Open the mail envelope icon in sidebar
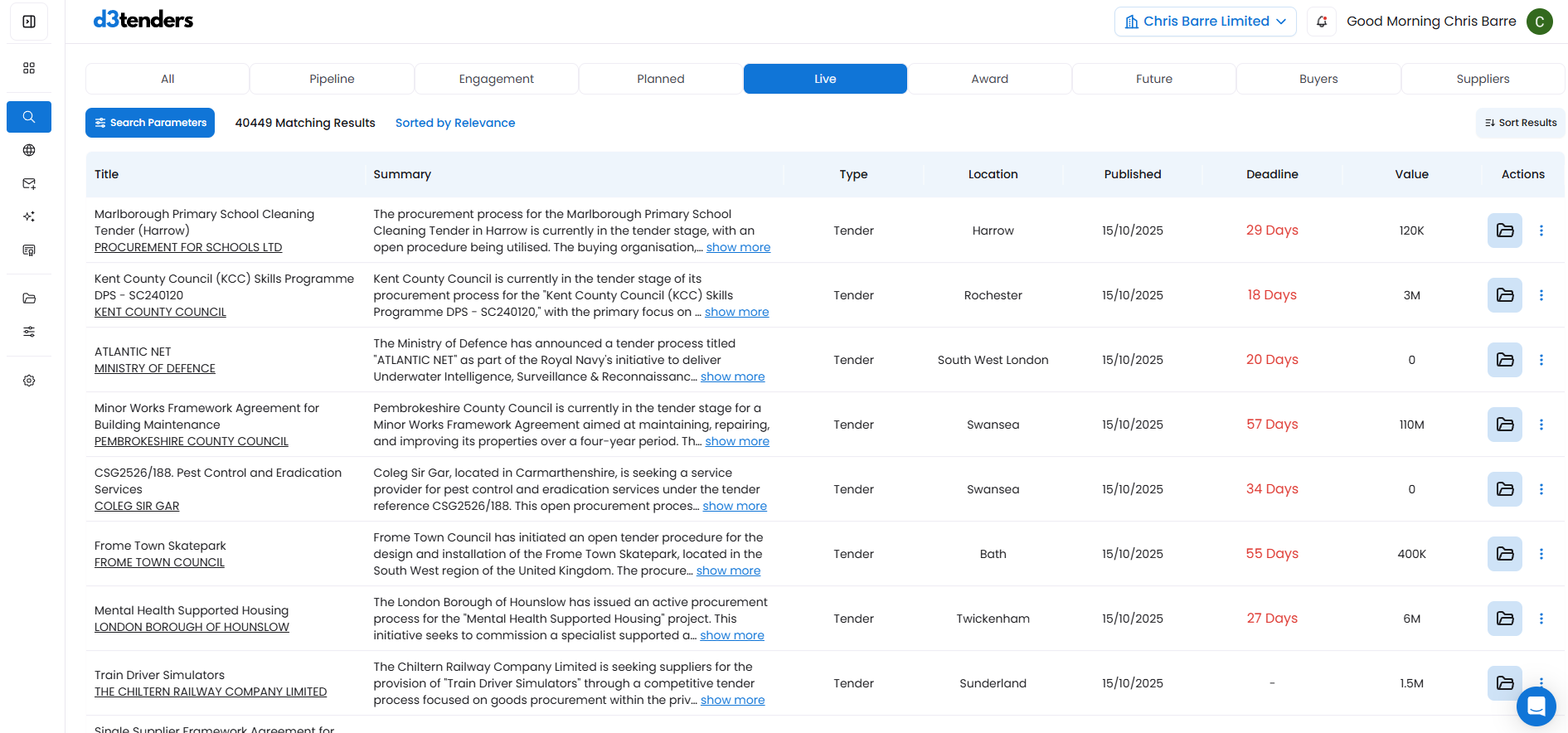This screenshot has width=1568, height=733. (29, 183)
